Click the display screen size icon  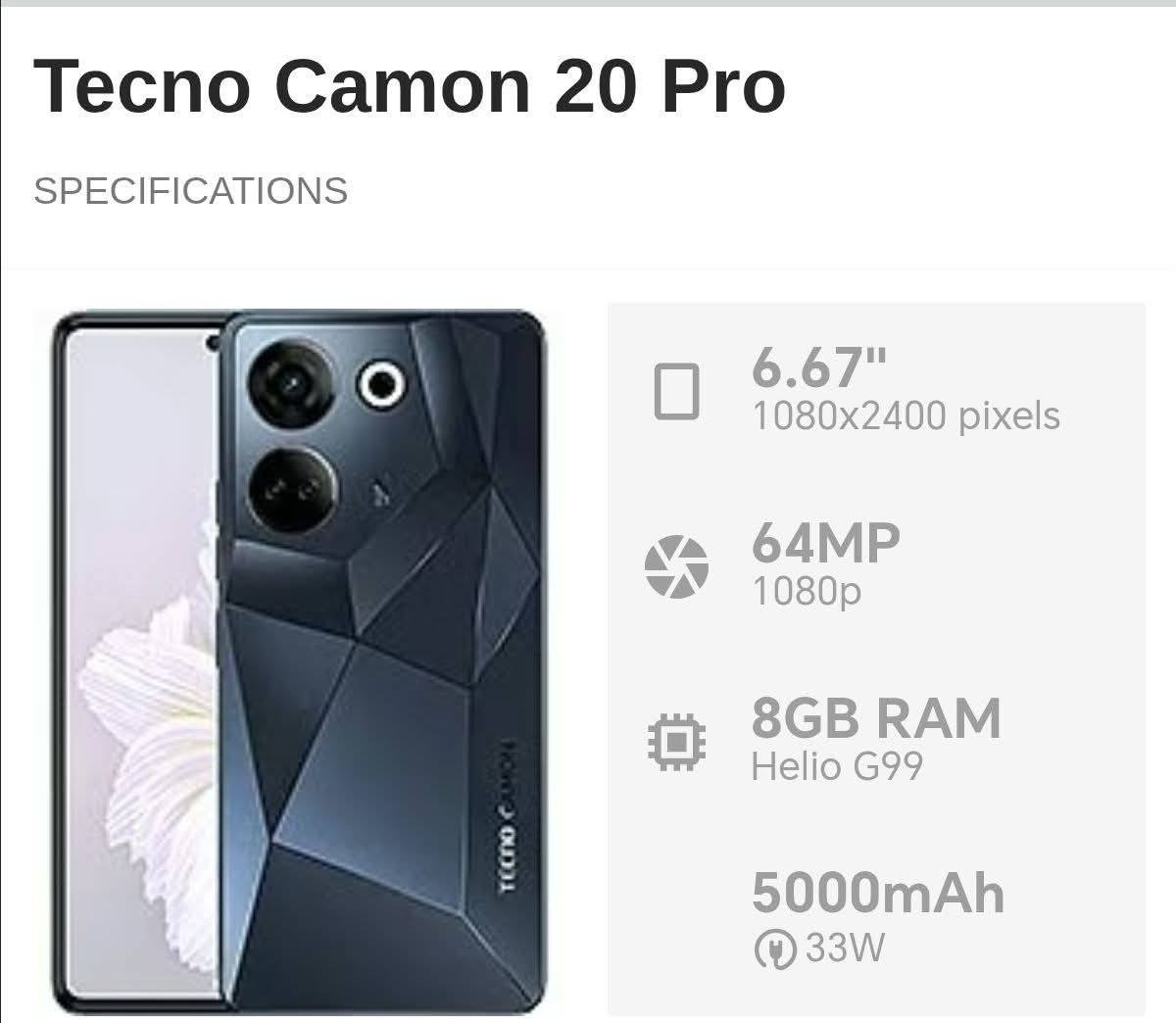tap(676, 391)
